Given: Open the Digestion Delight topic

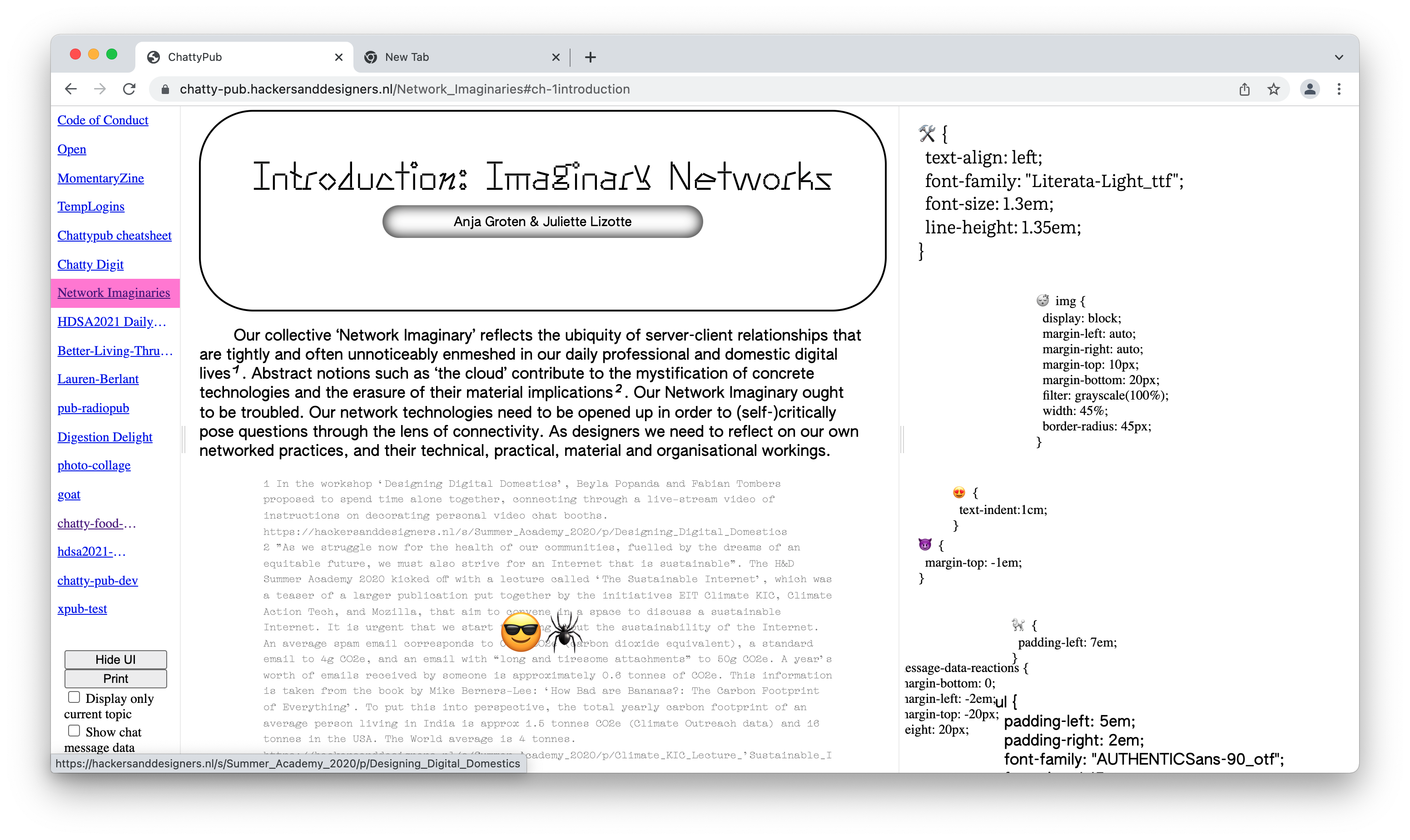Looking at the screenshot, I should tap(105, 437).
